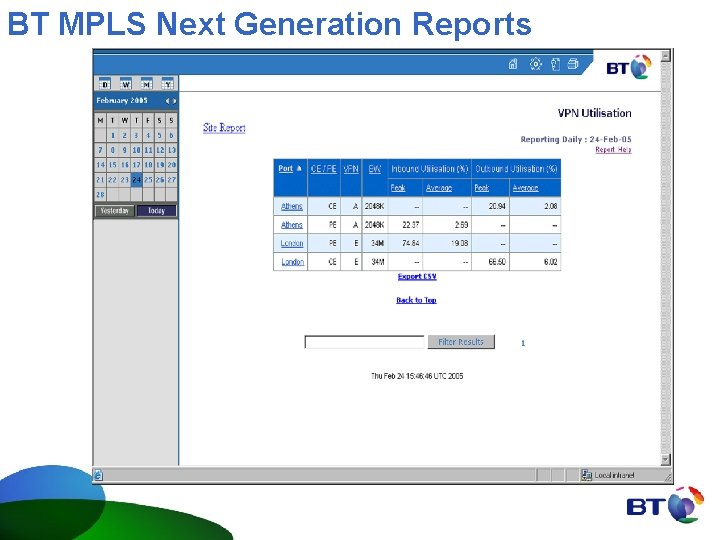Sort table by BW column header
Screen dimensions: 720x540
375,169
